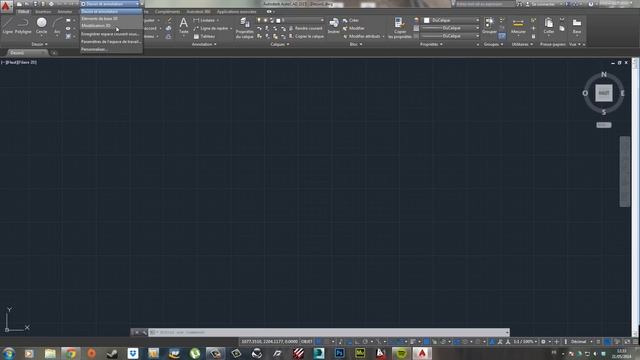Open the DuCalque lineweight dropdown

point(450,28)
